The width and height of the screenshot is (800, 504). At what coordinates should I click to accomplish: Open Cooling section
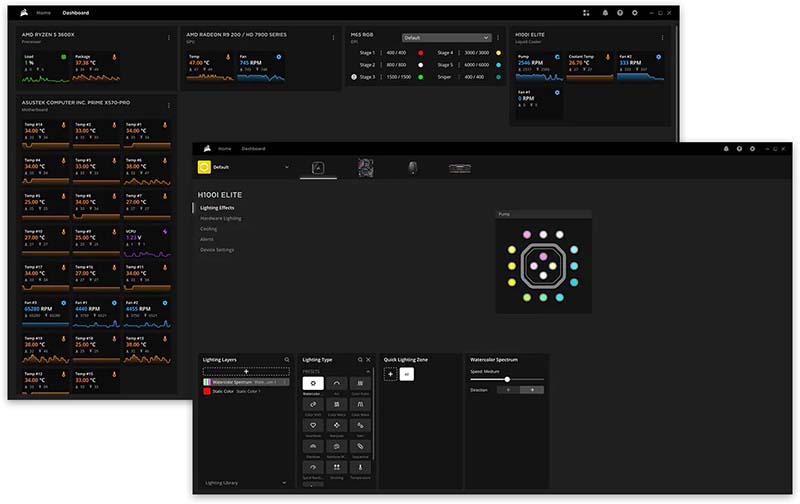(x=208, y=229)
